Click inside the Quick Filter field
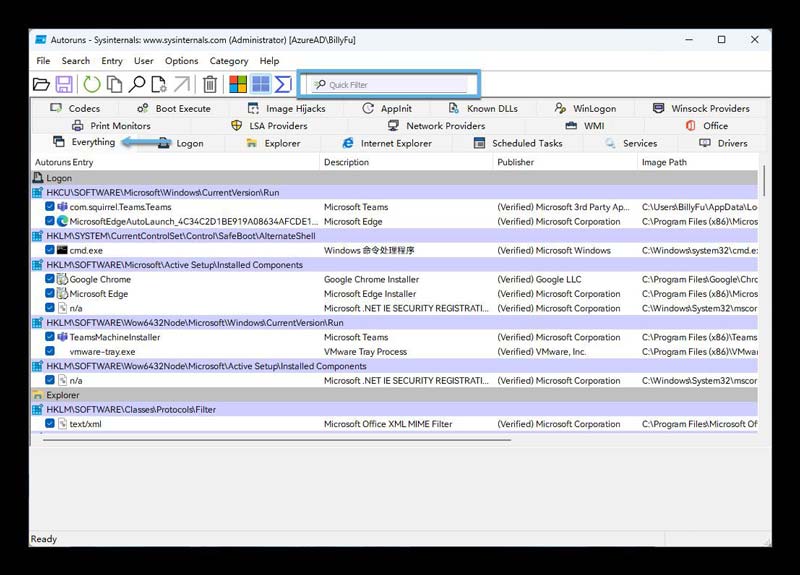Screen dimensions: 800x575 click(x=389, y=84)
